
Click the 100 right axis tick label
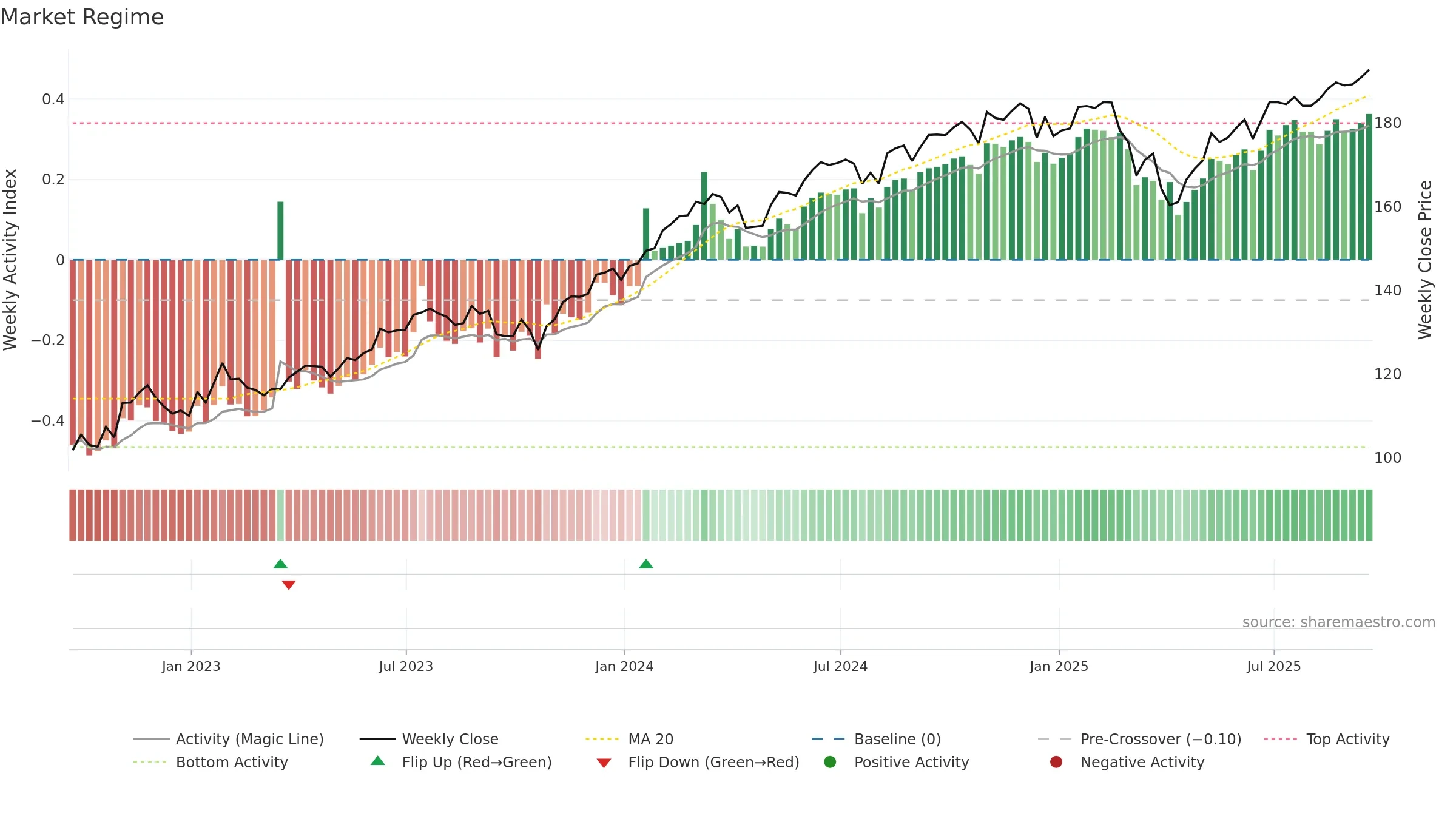coord(1388,458)
